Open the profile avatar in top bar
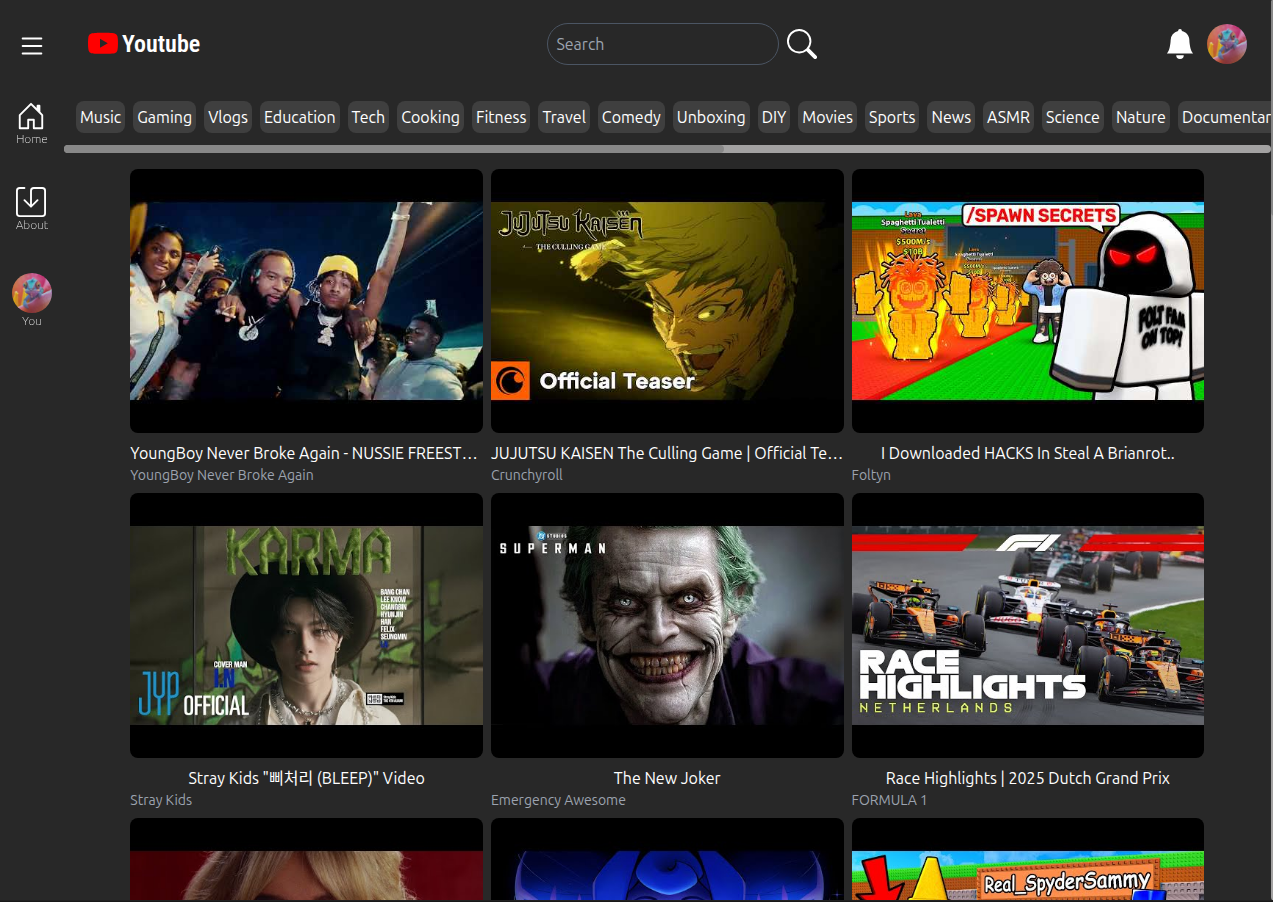Screen dimensions: 1273x902 (1227, 44)
